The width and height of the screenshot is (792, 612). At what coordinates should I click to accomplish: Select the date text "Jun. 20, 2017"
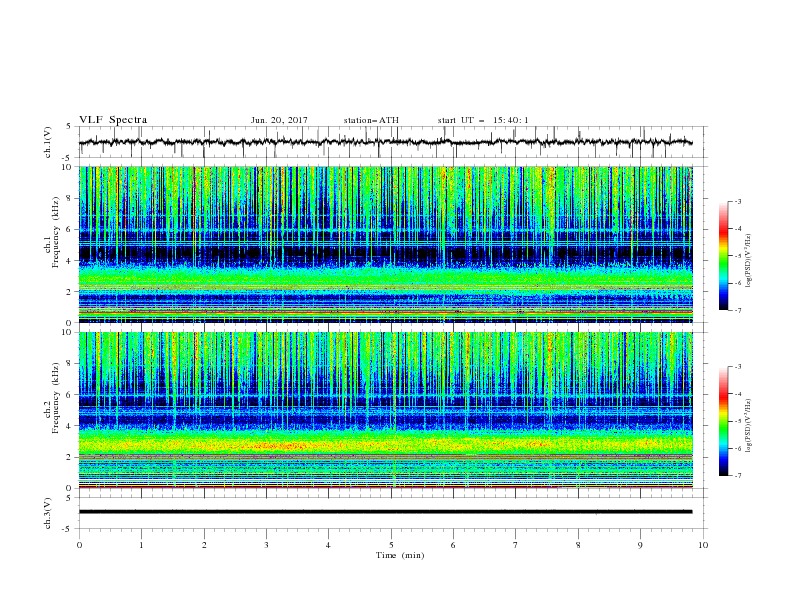pos(279,120)
